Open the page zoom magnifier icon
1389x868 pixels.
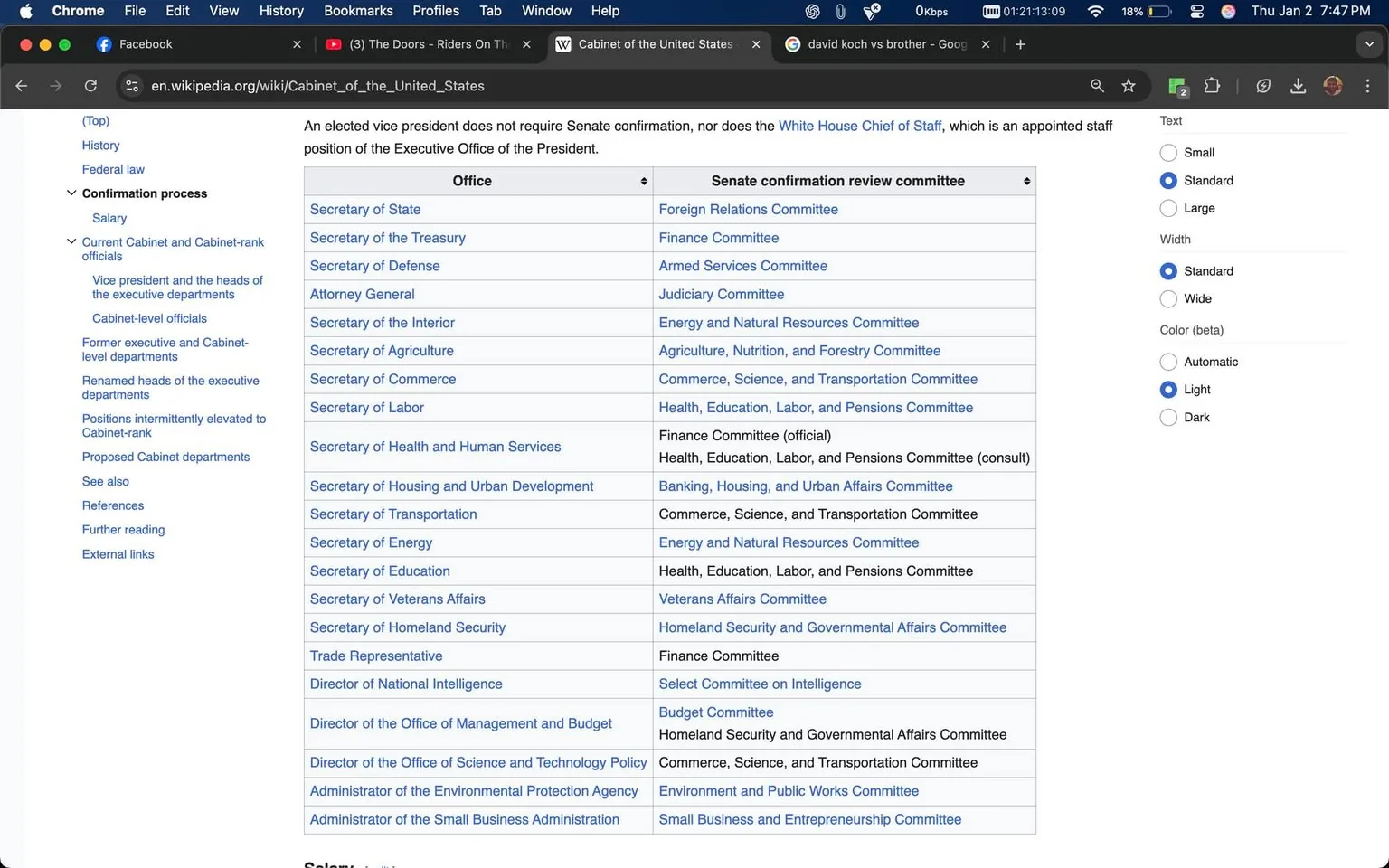click(x=1097, y=85)
